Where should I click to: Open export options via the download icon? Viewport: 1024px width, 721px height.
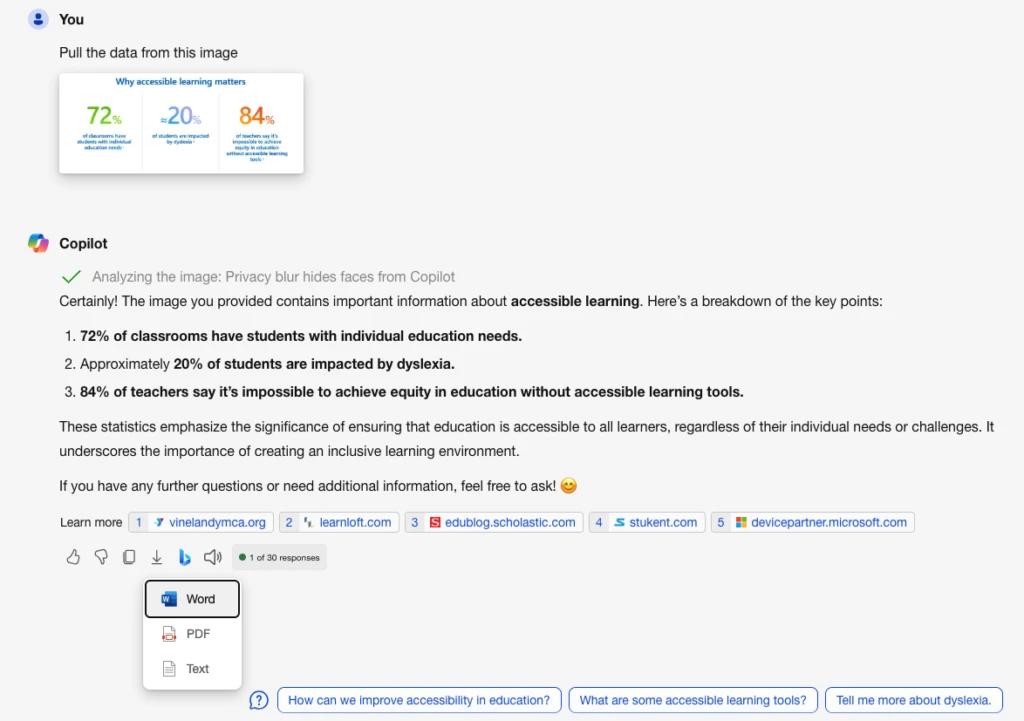click(157, 557)
